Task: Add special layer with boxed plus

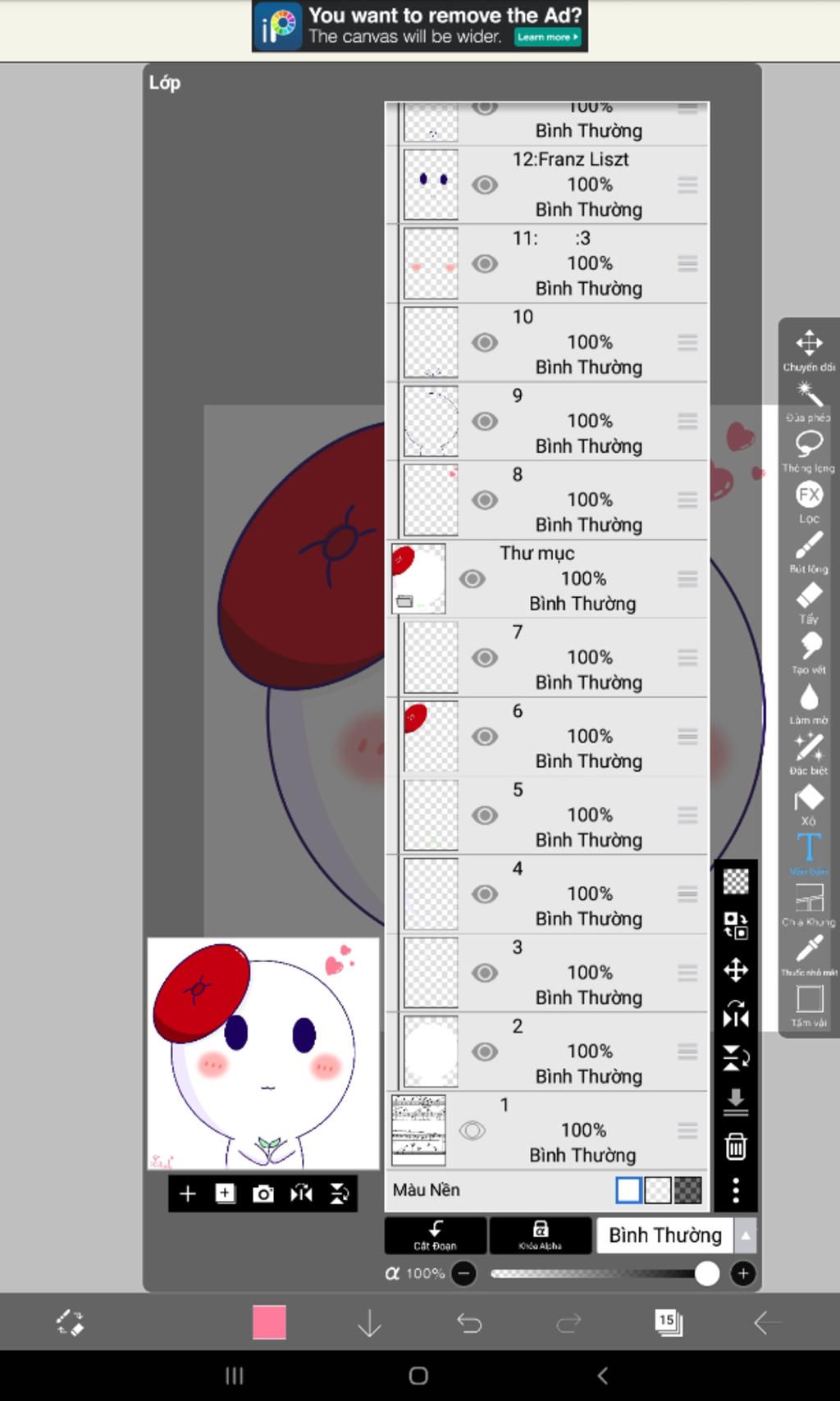Action: (226, 1193)
